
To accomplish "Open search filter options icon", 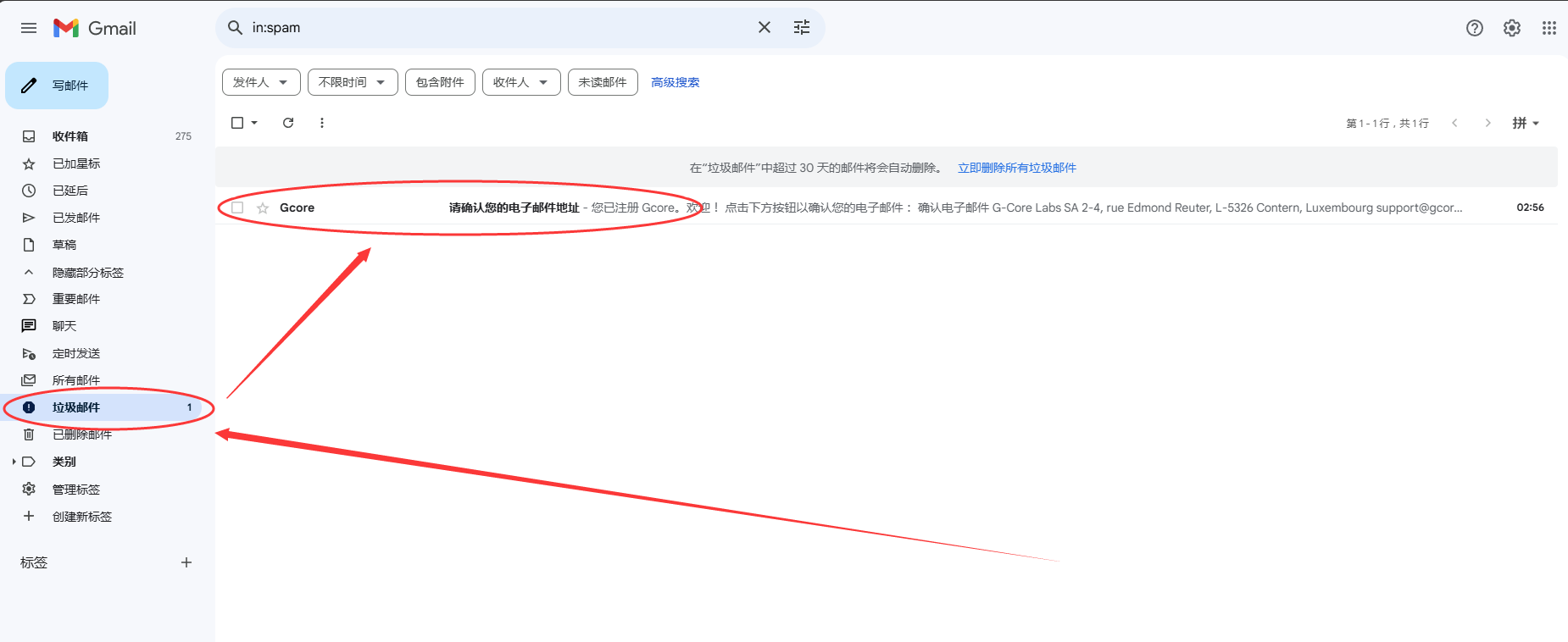I will (x=801, y=27).
